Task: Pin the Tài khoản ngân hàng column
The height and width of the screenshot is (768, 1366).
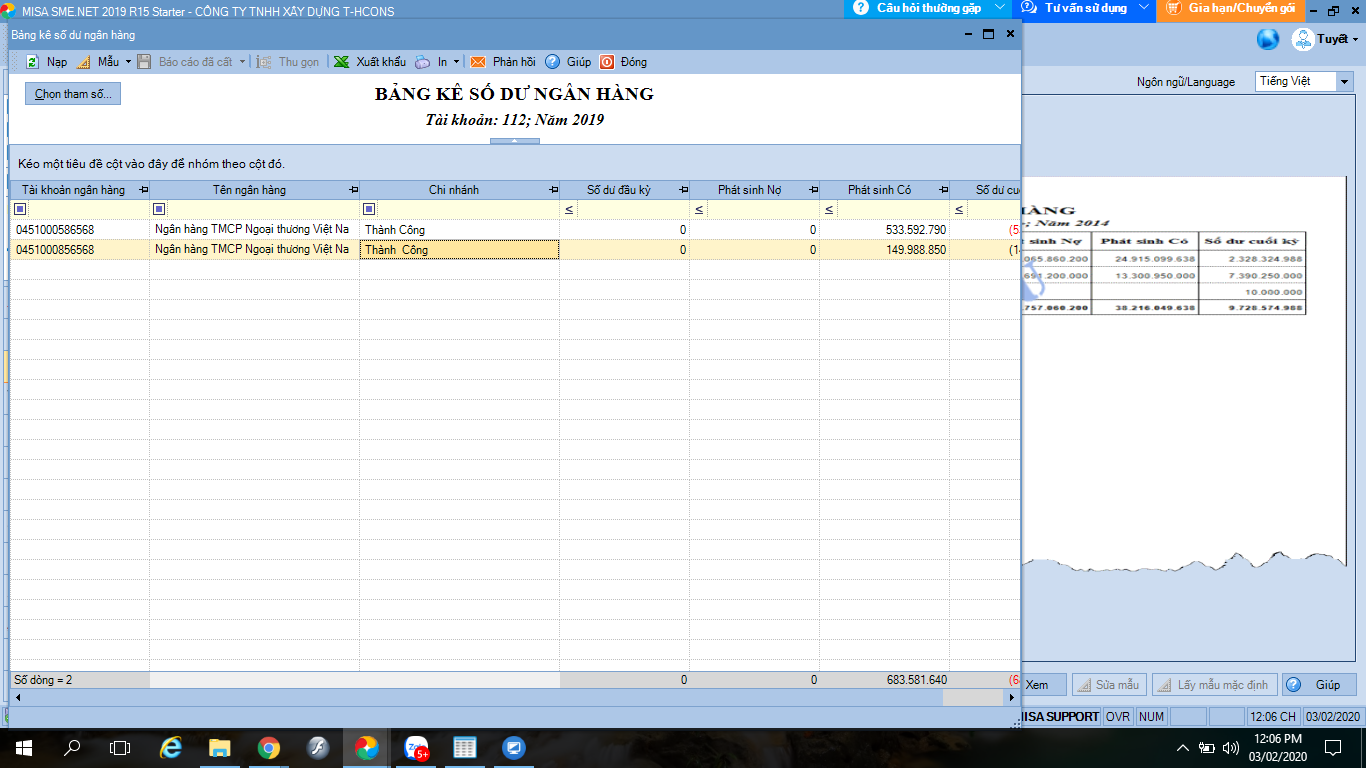Action: pos(143,190)
